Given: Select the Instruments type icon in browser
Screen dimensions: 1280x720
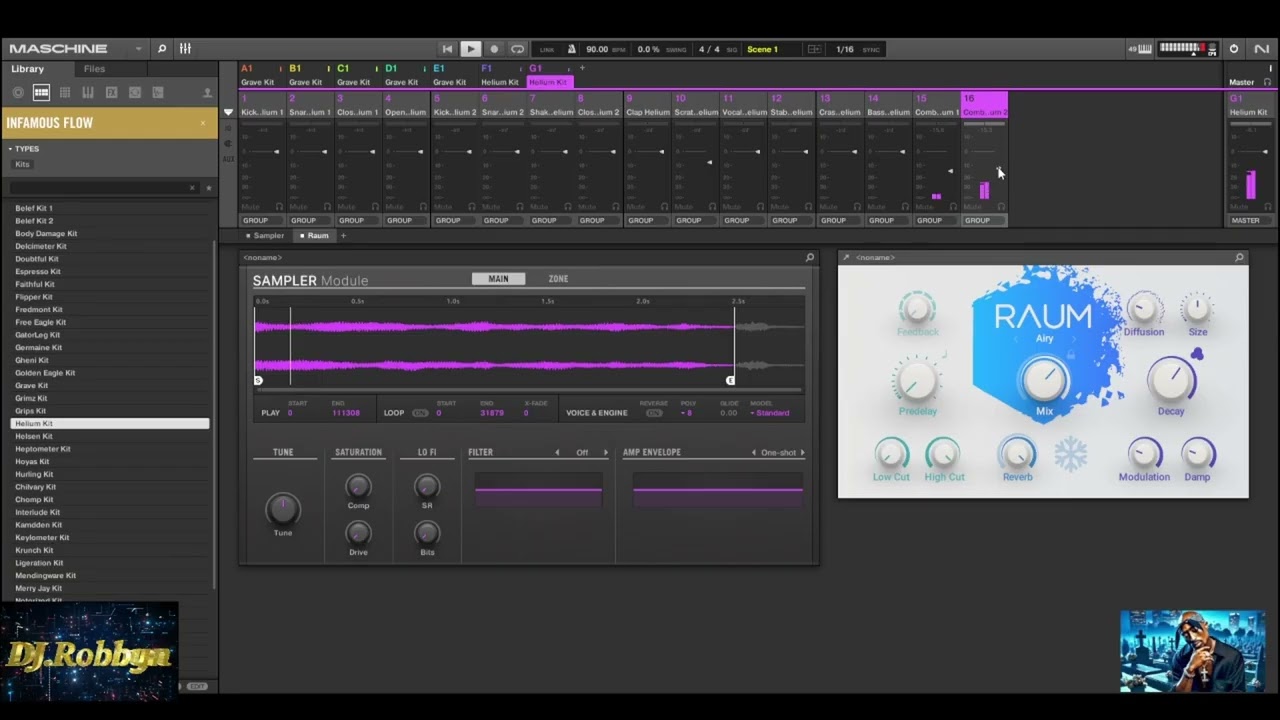Looking at the screenshot, I should point(88,92).
